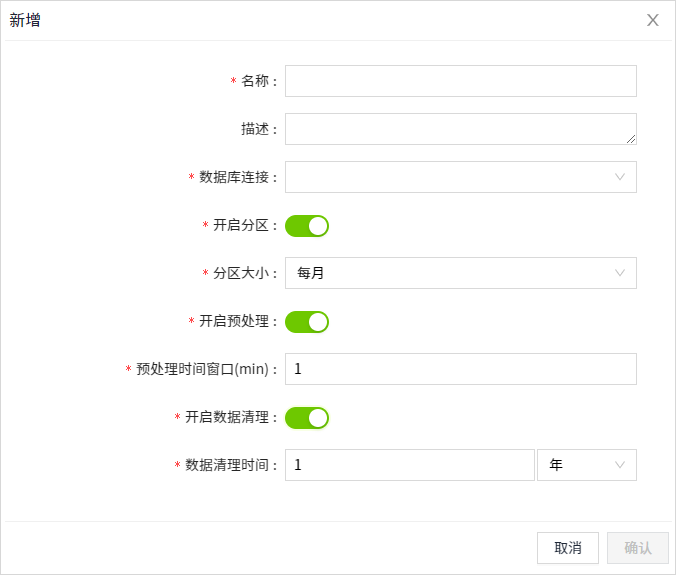The height and width of the screenshot is (575, 676).
Task: Toggle the 开启数据清理 switch
Action: [x=307, y=418]
